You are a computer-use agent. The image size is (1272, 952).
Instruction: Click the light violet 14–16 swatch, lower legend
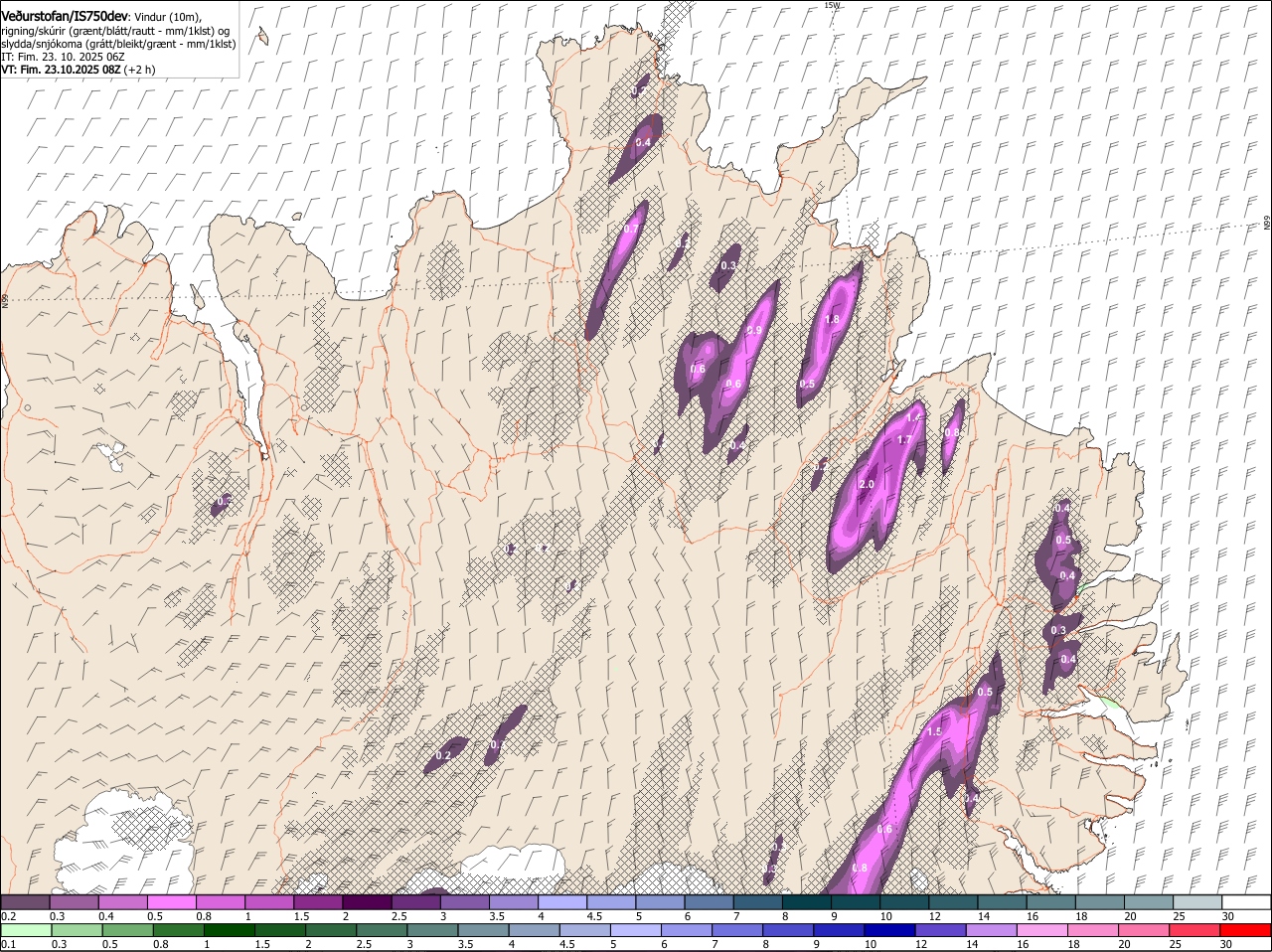click(x=992, y=931)
